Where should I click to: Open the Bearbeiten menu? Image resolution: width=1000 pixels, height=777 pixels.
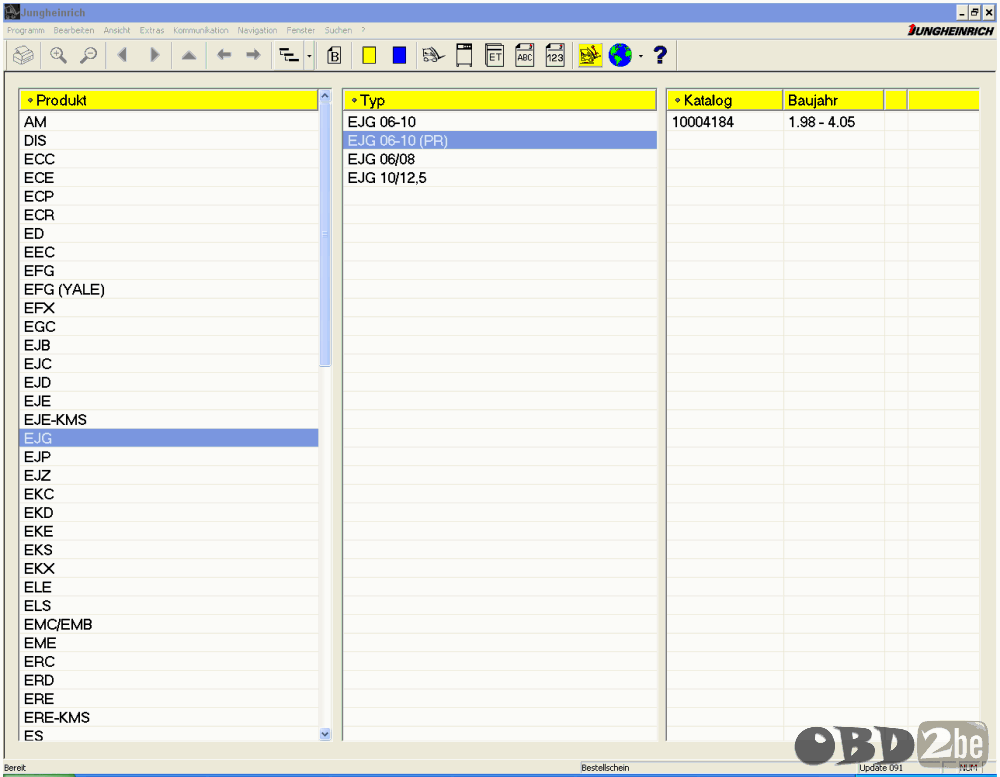[x=74, y=30]
